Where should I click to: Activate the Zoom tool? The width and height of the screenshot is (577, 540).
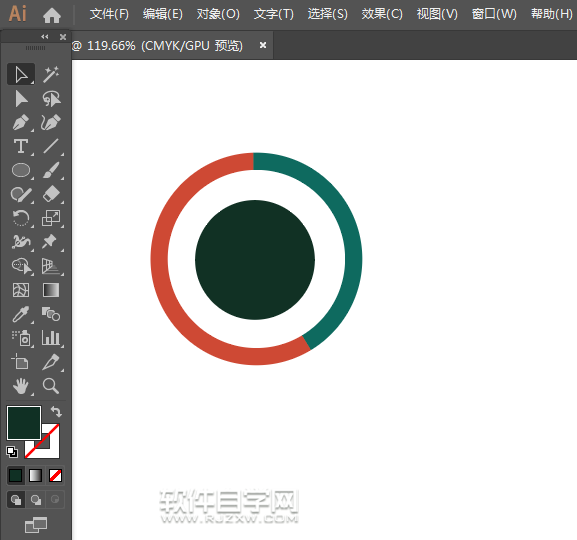pyautogui.click(x=51, y=386)
